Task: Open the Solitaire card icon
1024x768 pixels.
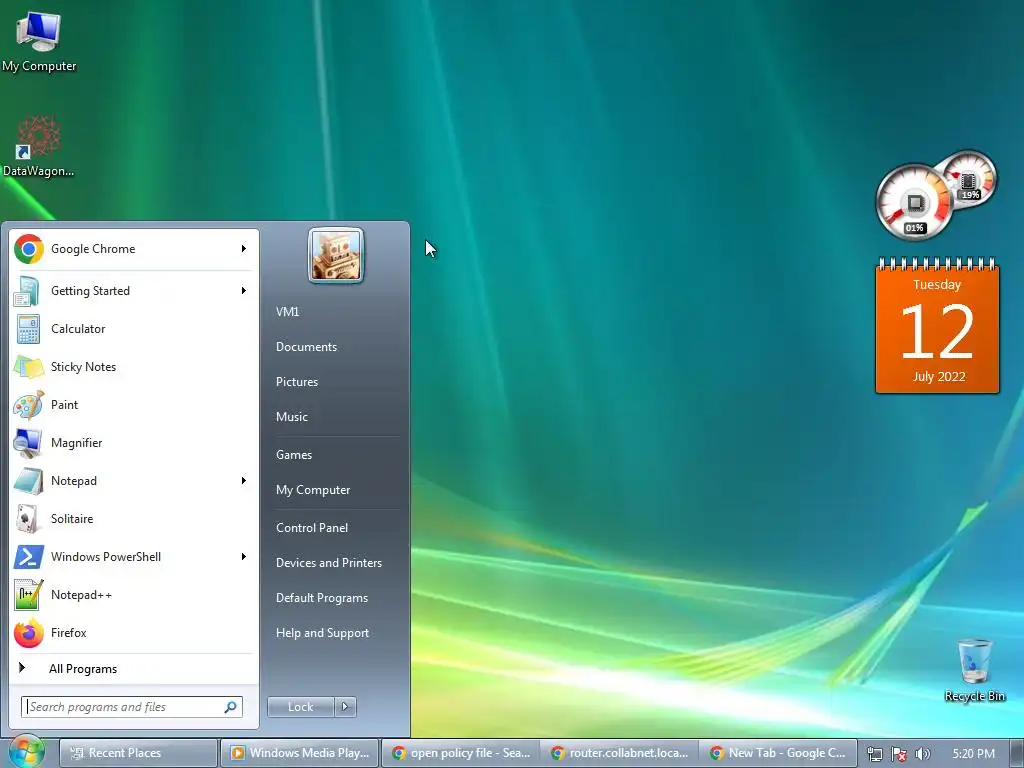Action: click(x=27, y=519)
